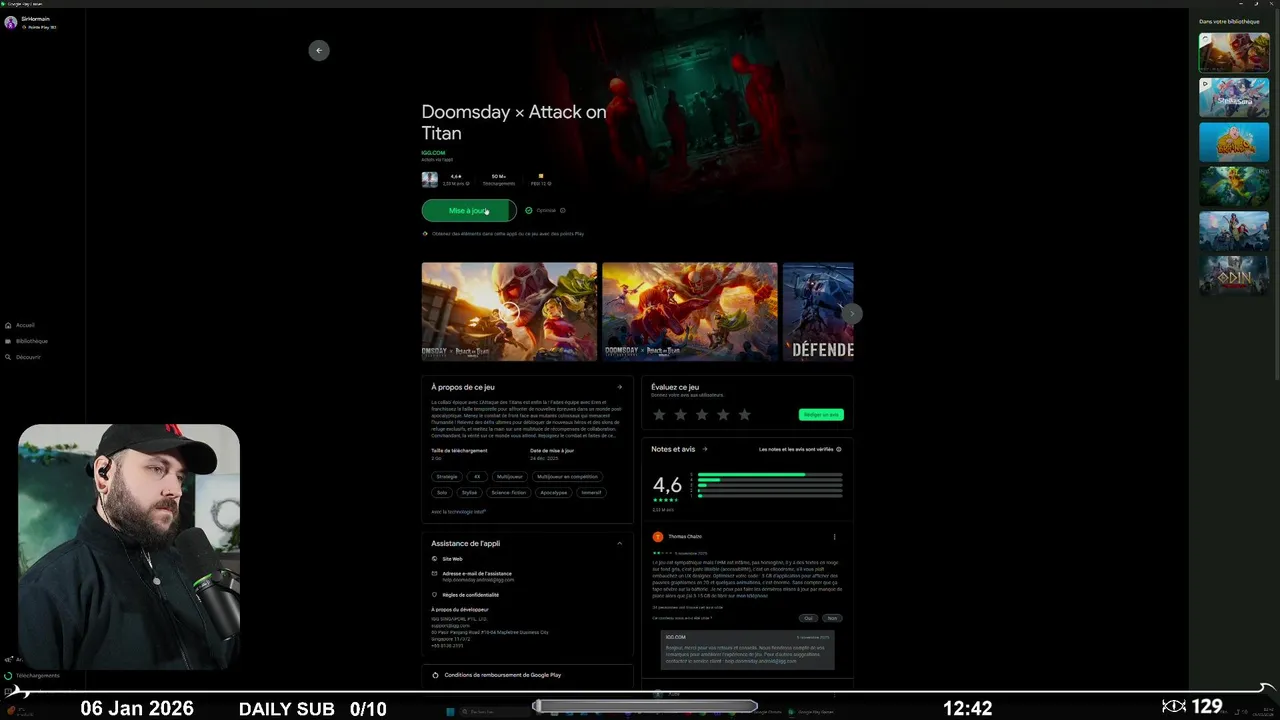Viewport: 1280px width, 720px height.
Task: Open third library game with yellow logo
Action: (1234, 142)
